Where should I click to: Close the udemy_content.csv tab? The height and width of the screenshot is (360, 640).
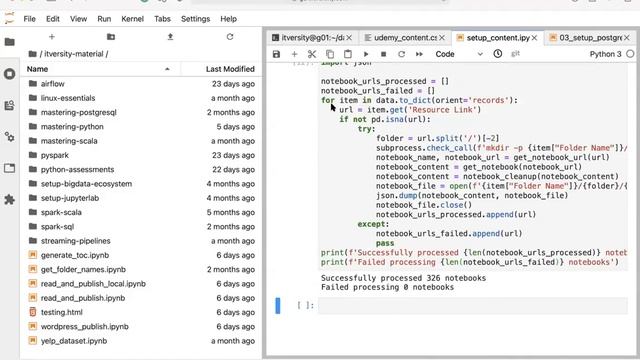click(442, 38)
